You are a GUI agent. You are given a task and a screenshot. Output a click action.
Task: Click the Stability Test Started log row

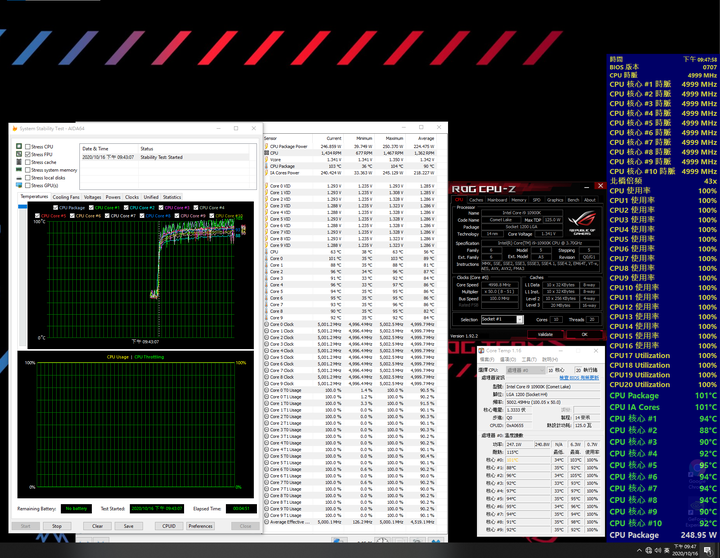(165, 157)
